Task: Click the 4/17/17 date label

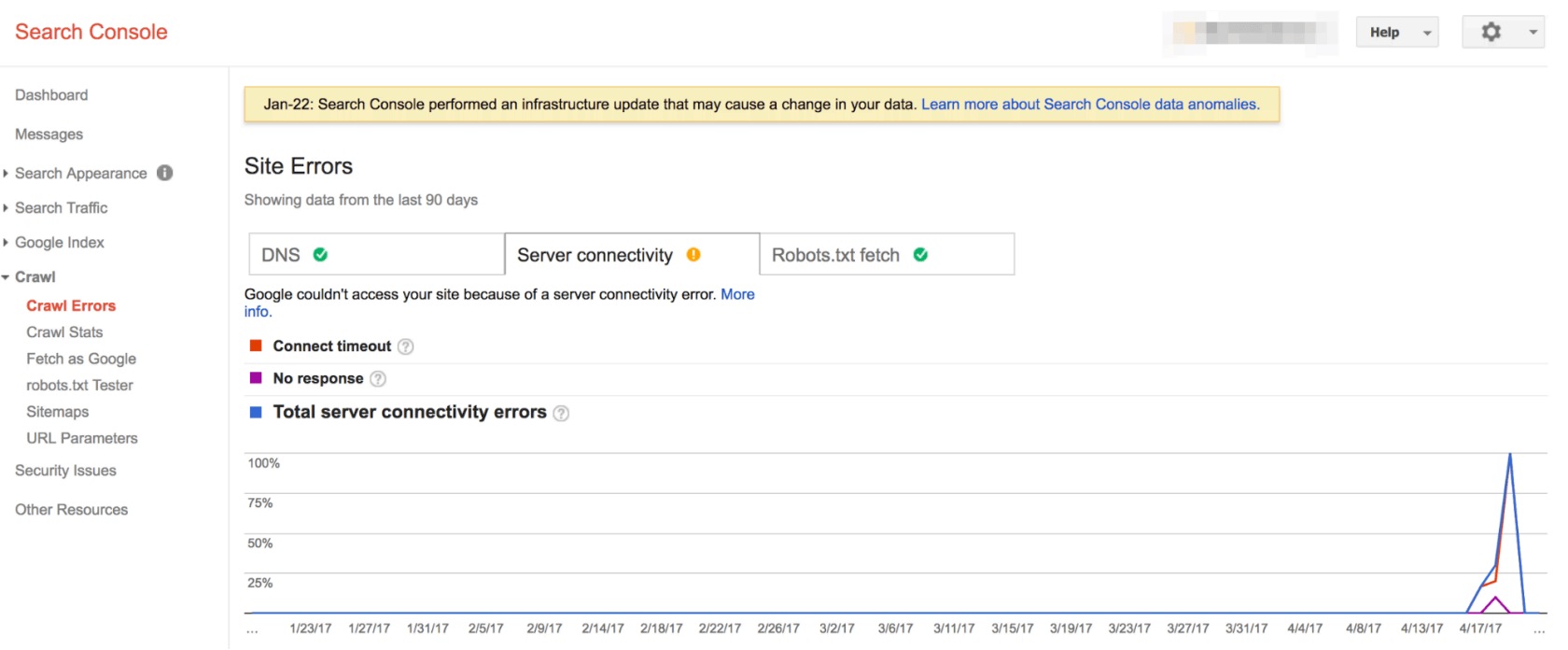Action: (x=1481, y=629)
